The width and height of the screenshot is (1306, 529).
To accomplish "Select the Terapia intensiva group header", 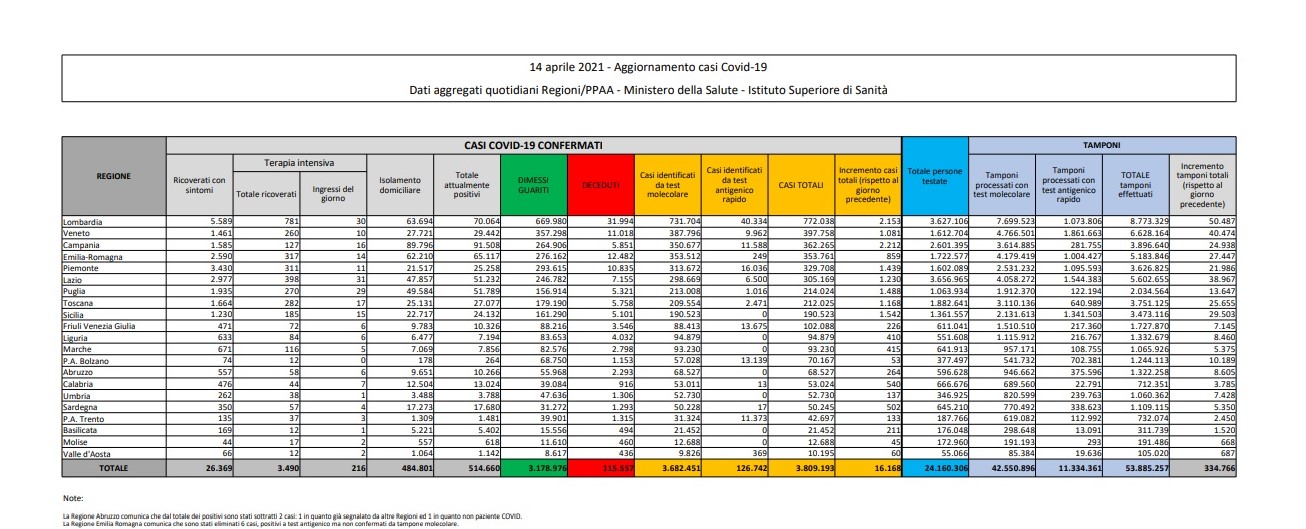I will (299, 162).
